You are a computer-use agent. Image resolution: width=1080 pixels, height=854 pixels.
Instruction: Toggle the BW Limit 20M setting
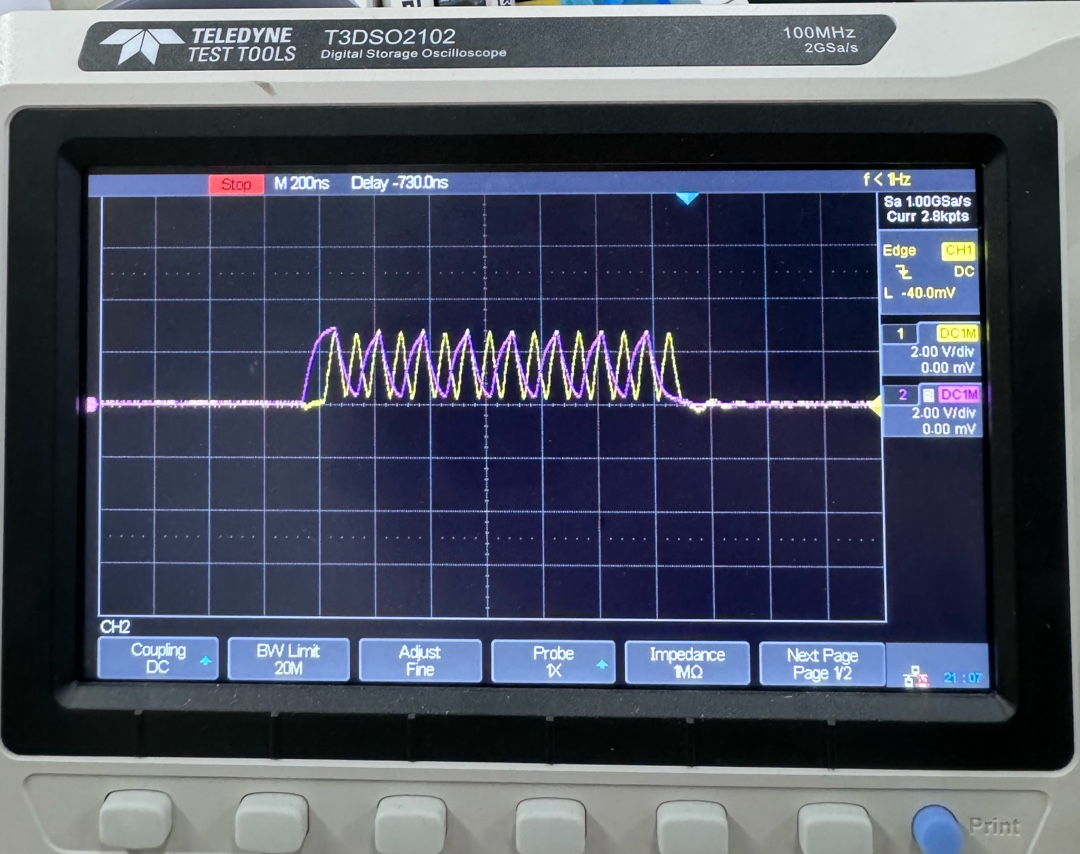click(288, 660)
